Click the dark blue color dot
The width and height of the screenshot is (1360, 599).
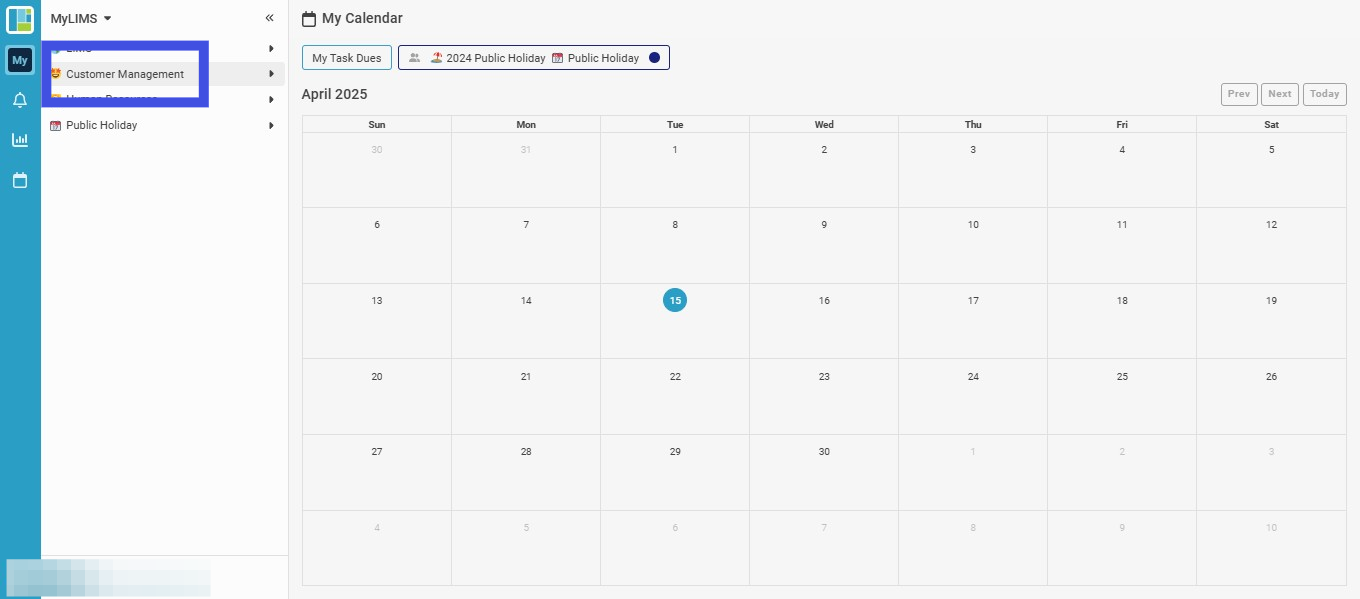tap(654, 58)
